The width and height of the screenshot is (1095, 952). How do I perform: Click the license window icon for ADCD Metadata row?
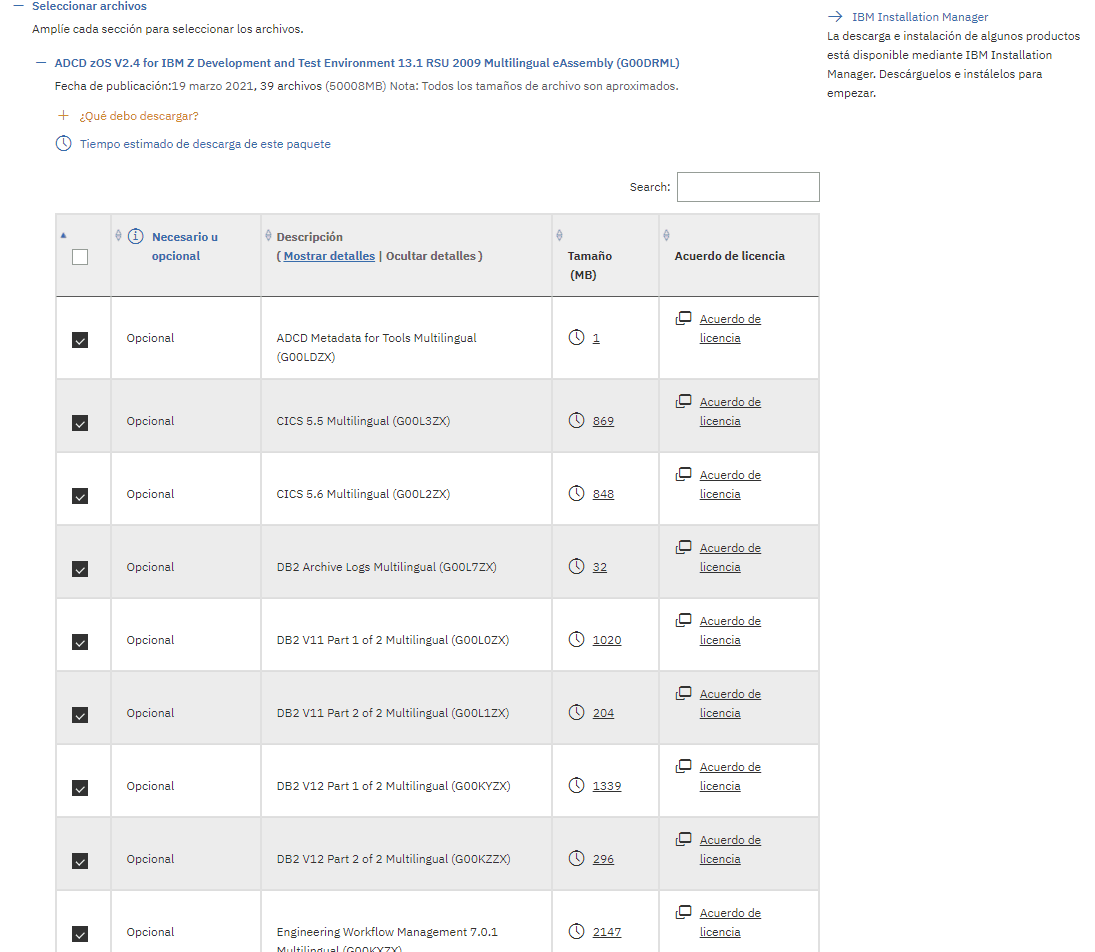coord(684,319)
